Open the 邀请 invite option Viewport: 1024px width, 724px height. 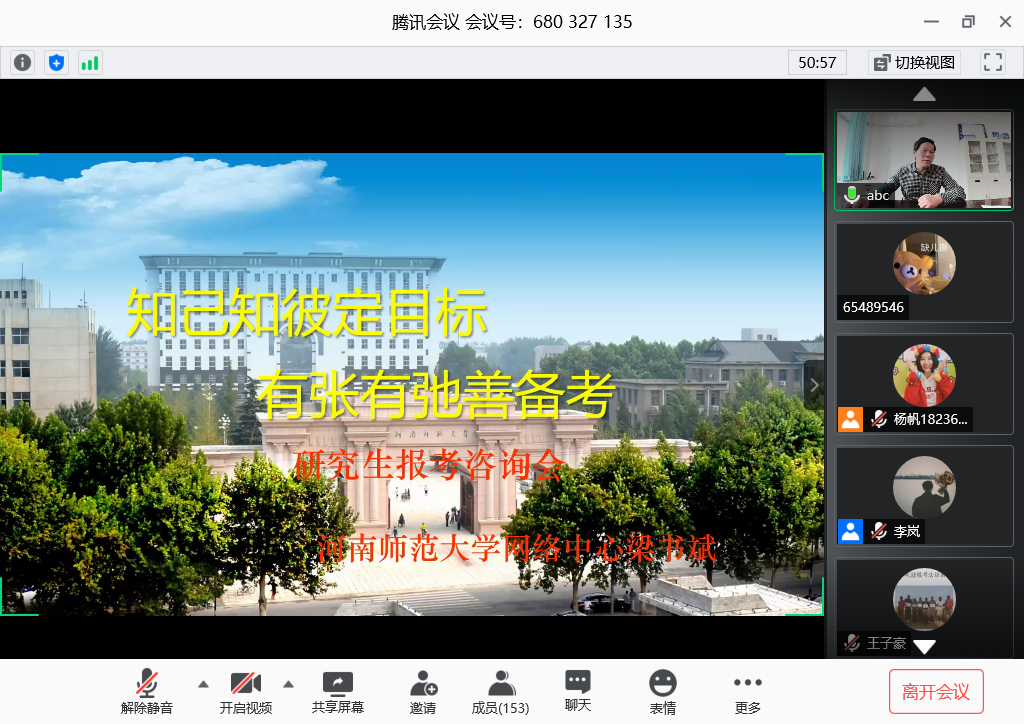[x=423, y=692]
